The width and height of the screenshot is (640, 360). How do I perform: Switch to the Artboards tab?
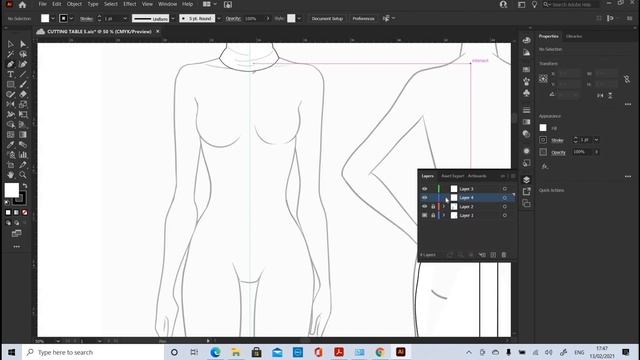coord(477,176)
